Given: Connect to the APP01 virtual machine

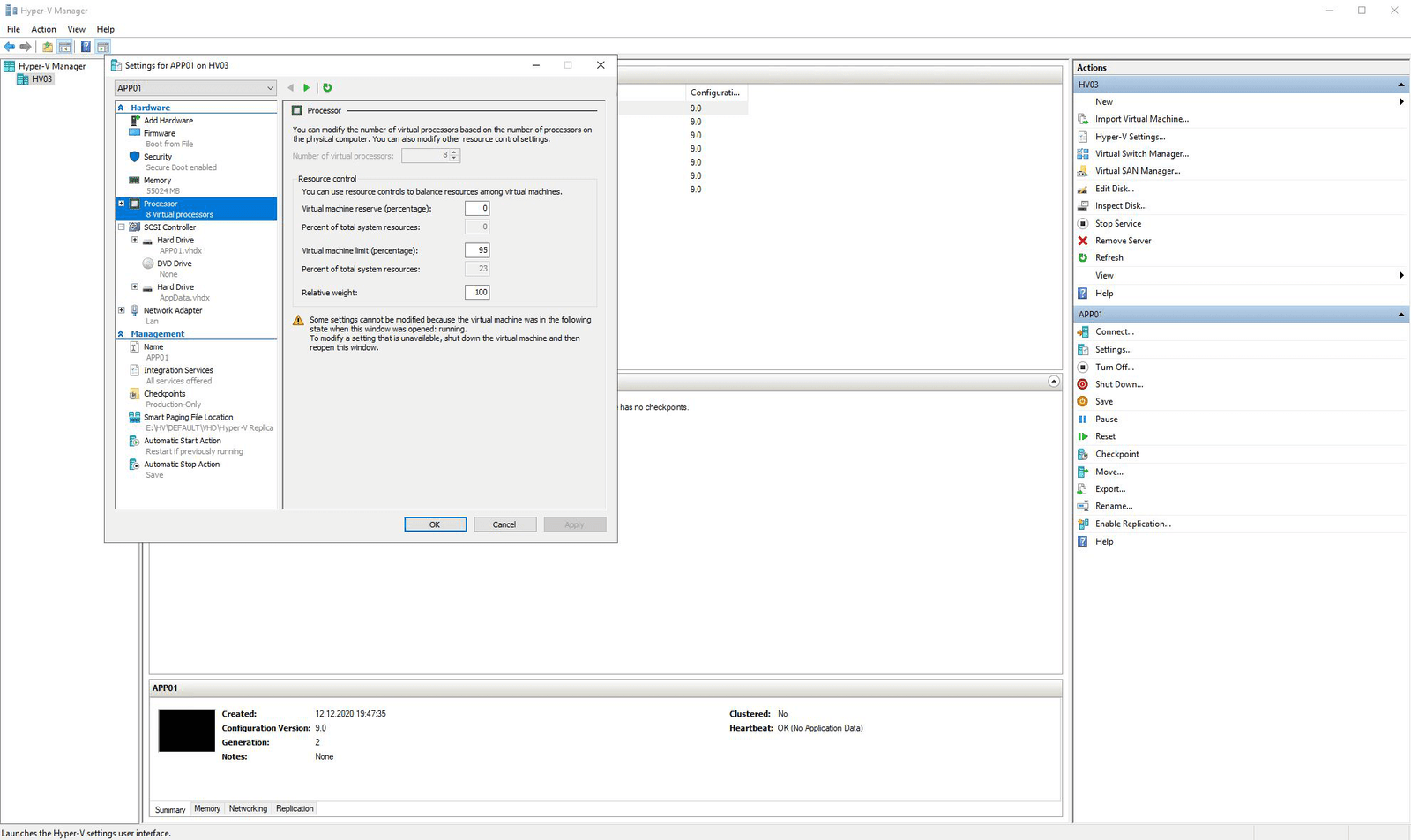Looking at the screenshot, I should click(x=1115, y=331).
